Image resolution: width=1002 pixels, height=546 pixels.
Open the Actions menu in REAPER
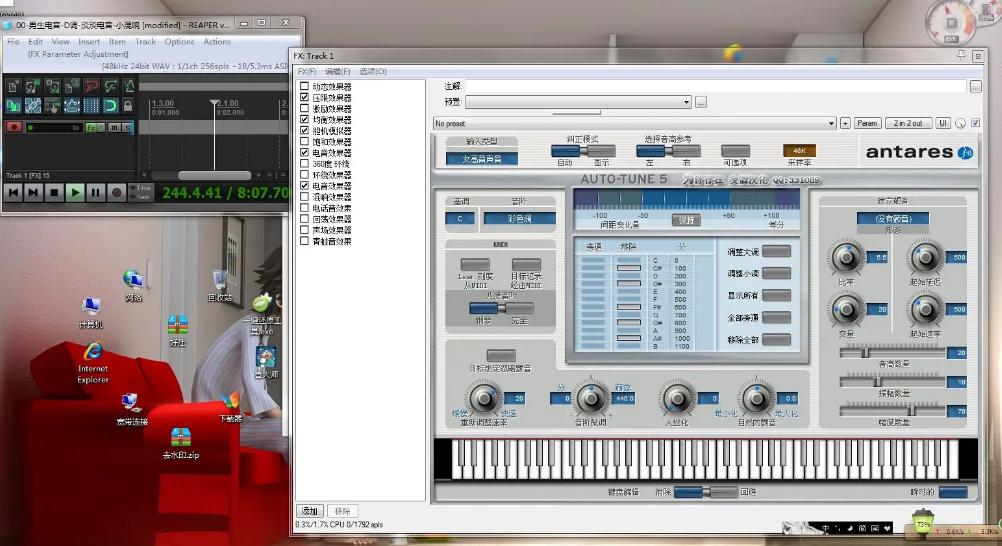pyautogui.click(x=217, y=42)
